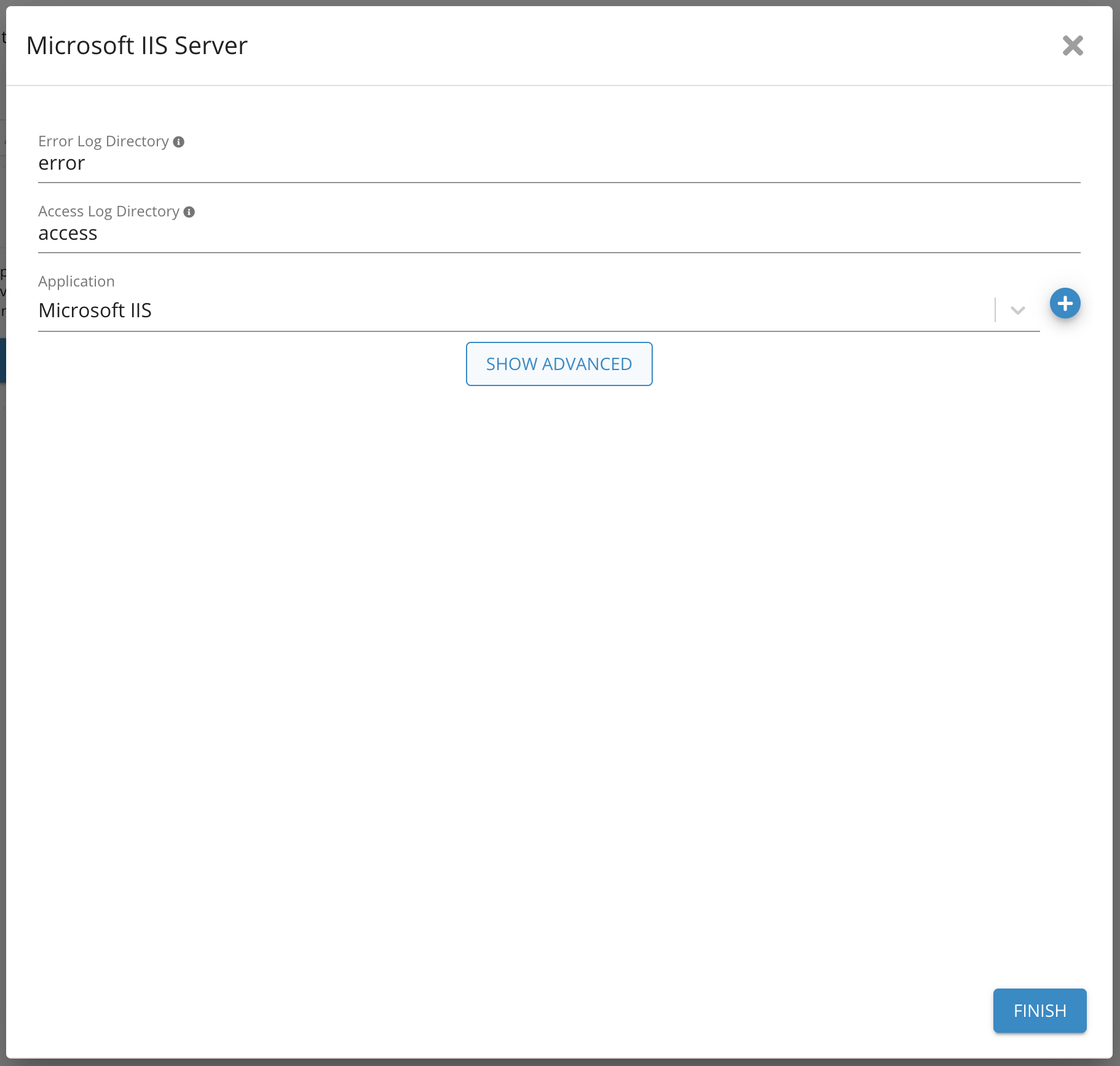Click the Error Log Directory label

tap(103, 141)
